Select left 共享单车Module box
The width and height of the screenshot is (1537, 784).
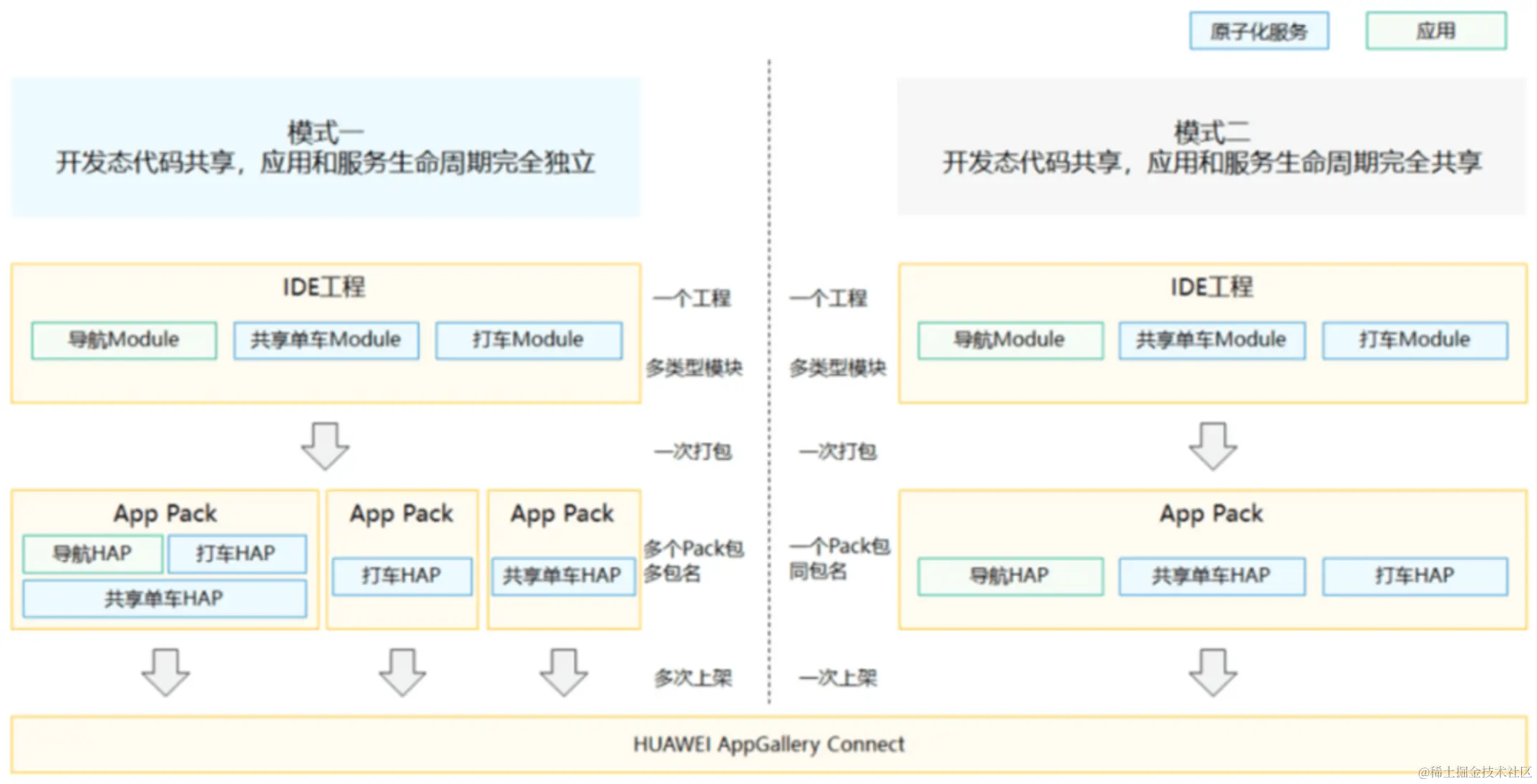click(x=326, y=340)
